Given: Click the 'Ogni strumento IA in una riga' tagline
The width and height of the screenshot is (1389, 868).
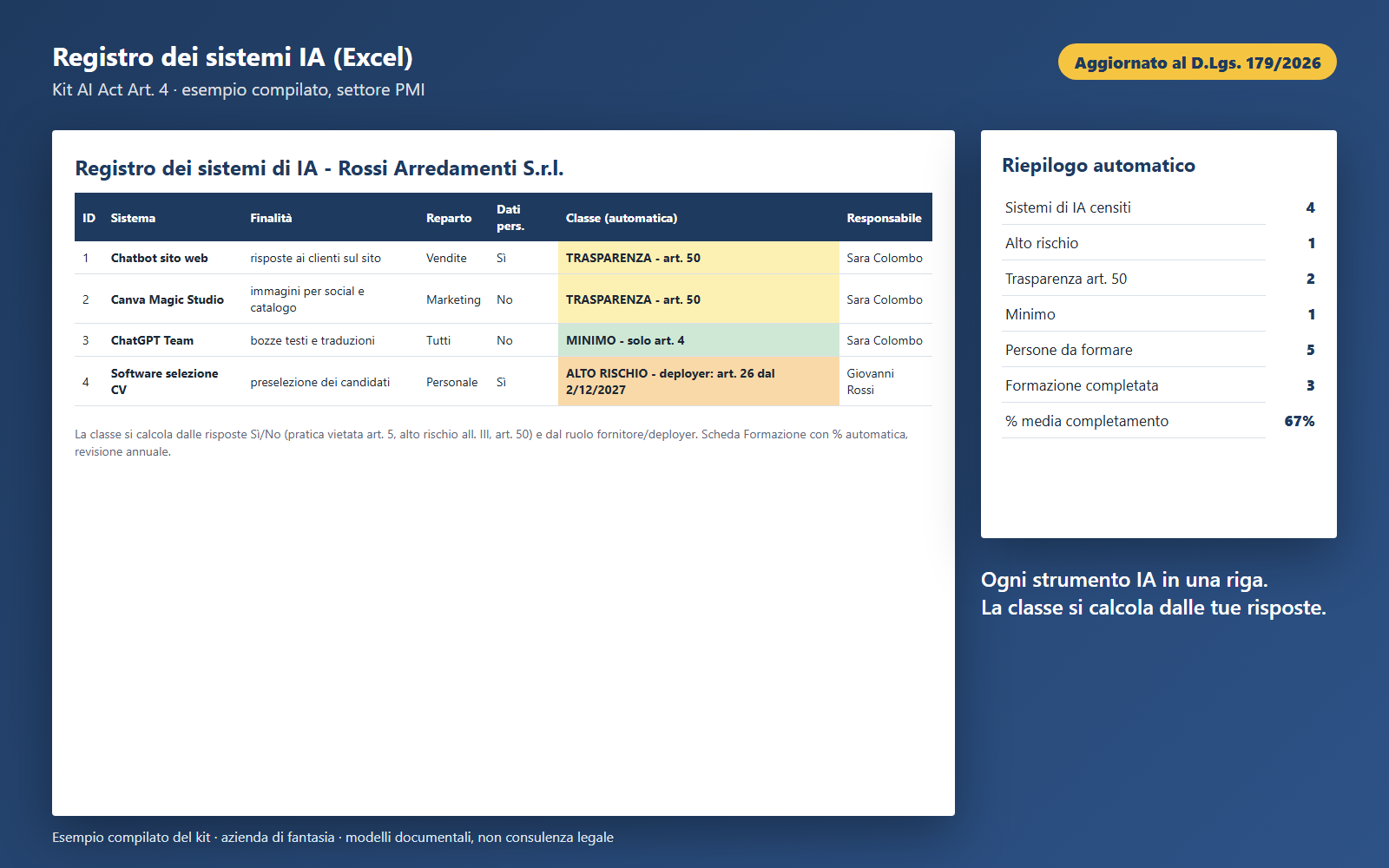Looking at the screenshot, I should [1124, 580].
